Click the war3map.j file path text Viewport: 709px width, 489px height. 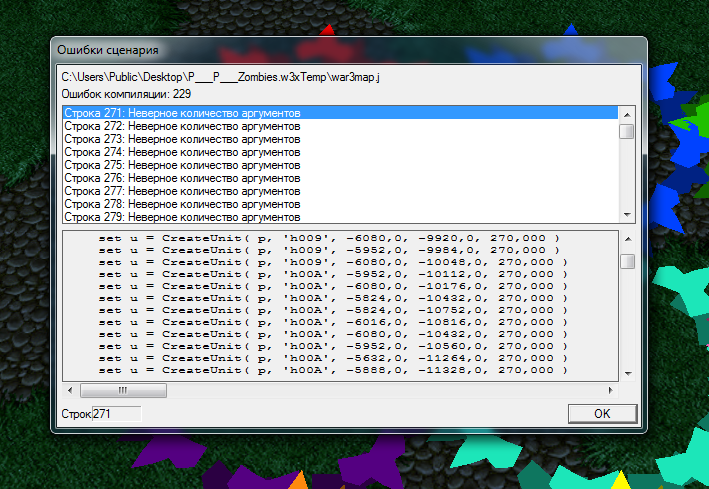tap(220, 77)
